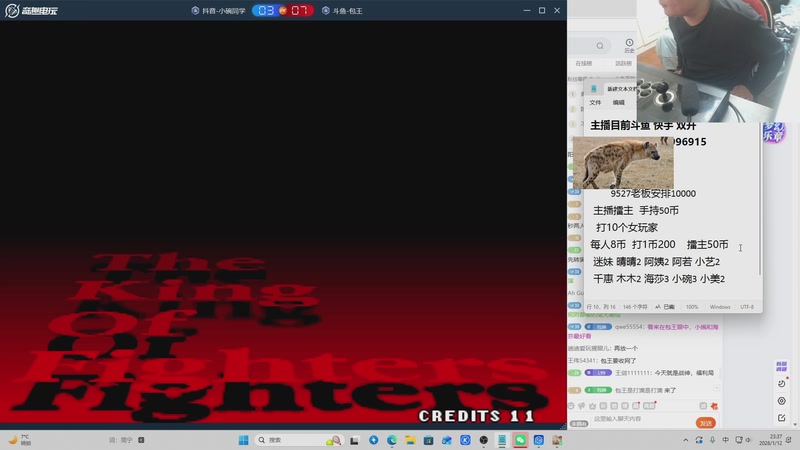Open the 100% zoom status in Notepad
This screenshot has width=800, height=450.
click(692, 307)
